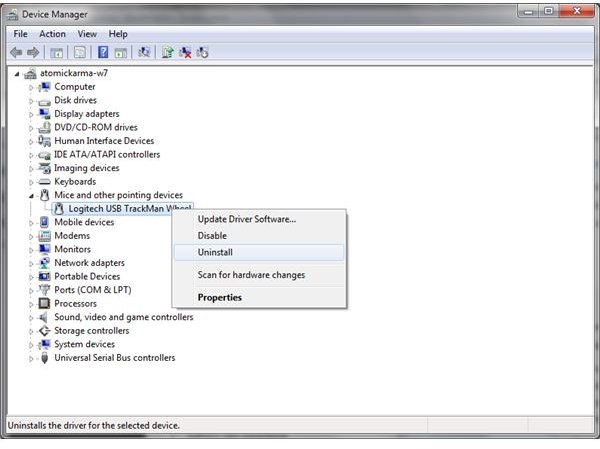600x449 pixels.
Task: Click the Mice and other pointing devices icon
Action: 44,195
